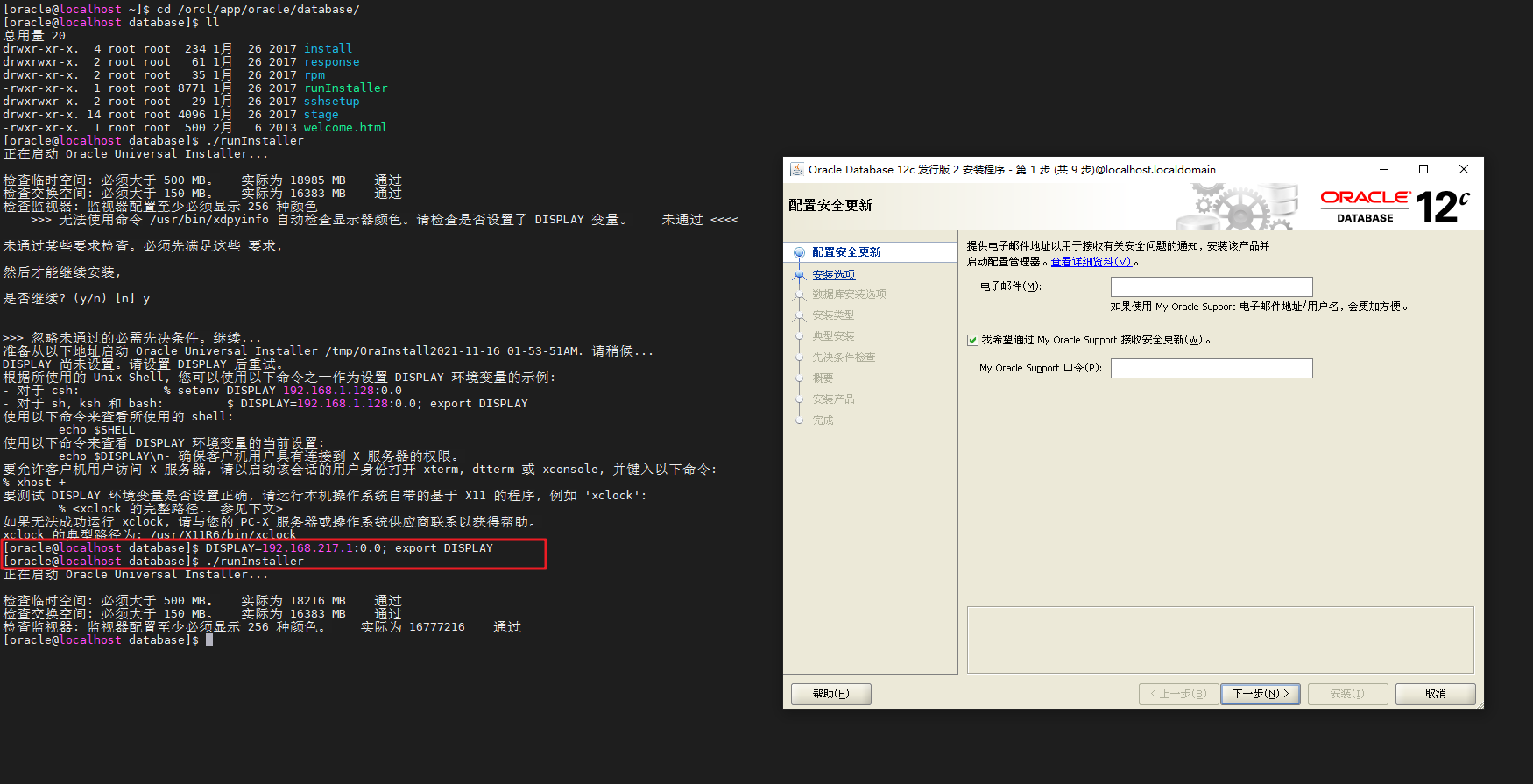Click the 'DISPLAY=192.168.217.1:0.0; export DISPLAY' command line
Image resolution: width=1533 pixels, height=784 pixels.
350,548
